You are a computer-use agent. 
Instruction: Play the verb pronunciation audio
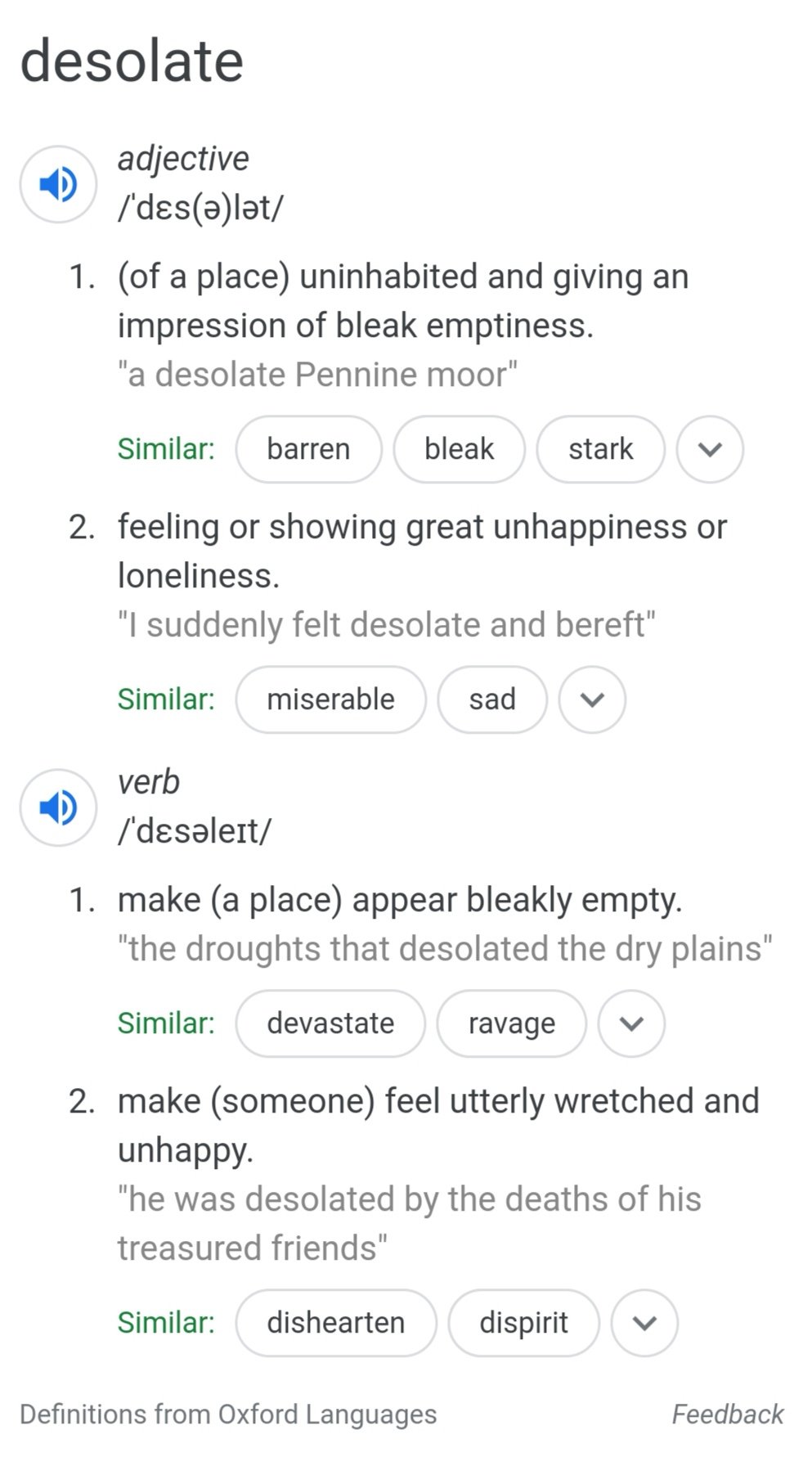pyautogui.click(x=58, y=807)
